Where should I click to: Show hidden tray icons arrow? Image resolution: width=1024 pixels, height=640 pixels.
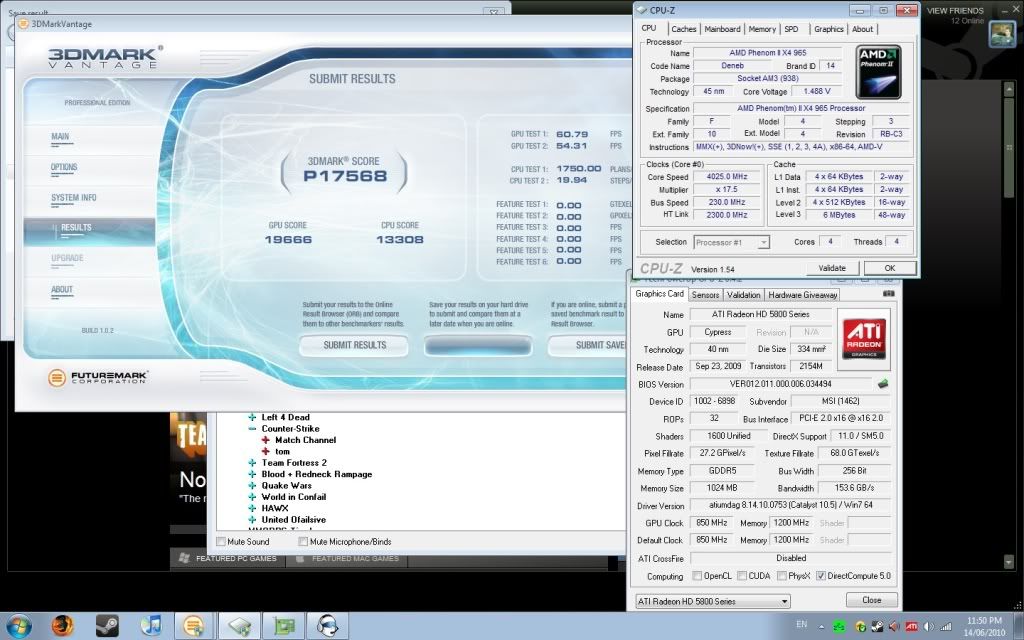tap(822, 626)
